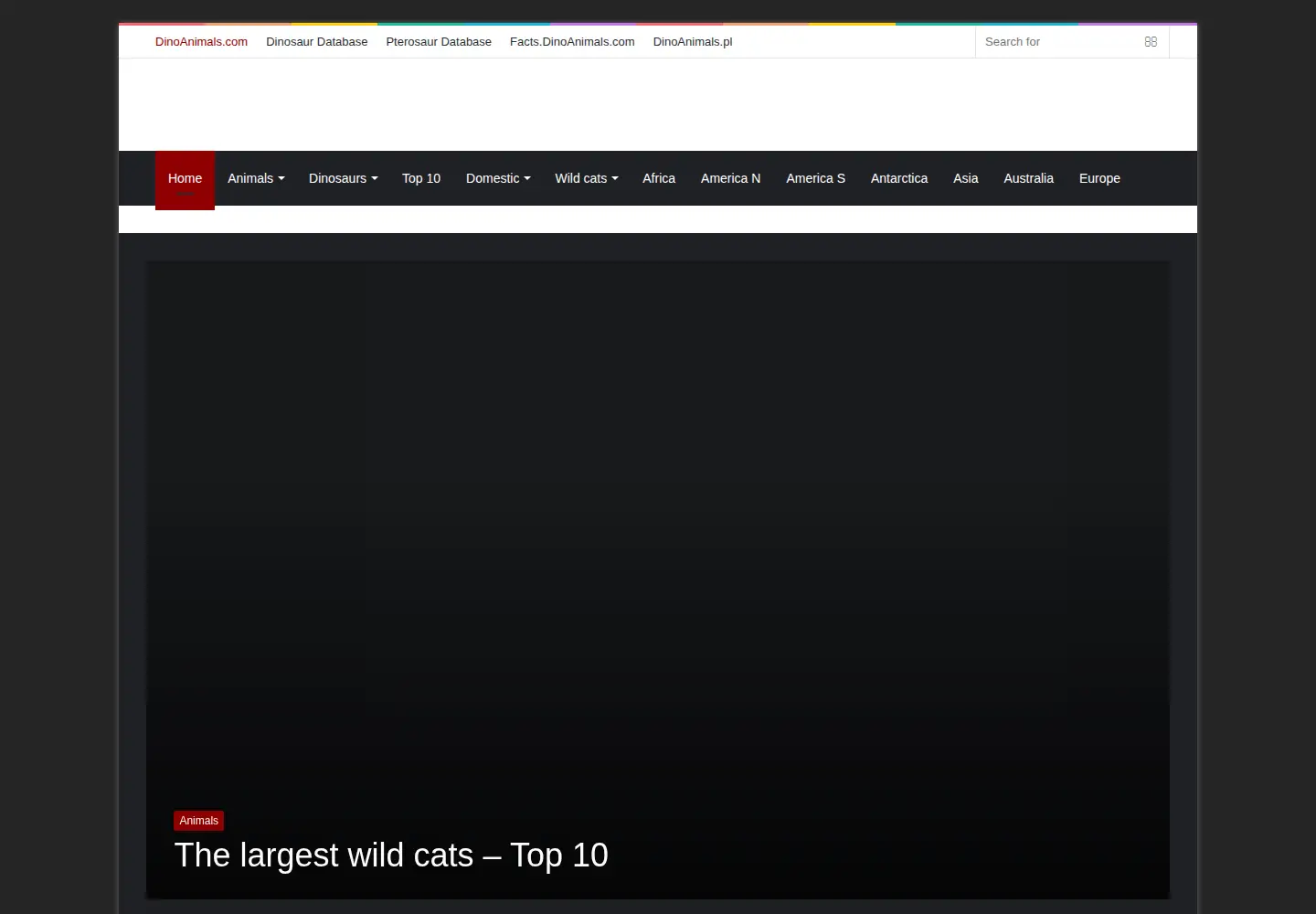
Task: Select Africa in the navigation bar
Action: (x=659, y=178)
